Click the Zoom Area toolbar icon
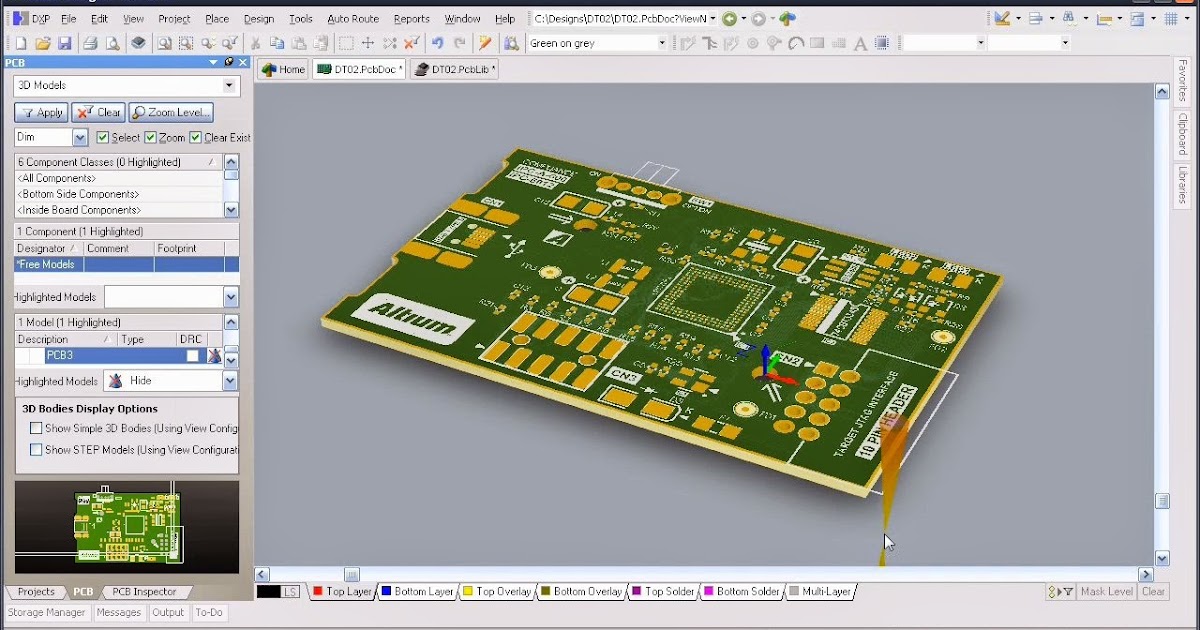Screen dimensions: 1200x630 (x=185, y=43)
